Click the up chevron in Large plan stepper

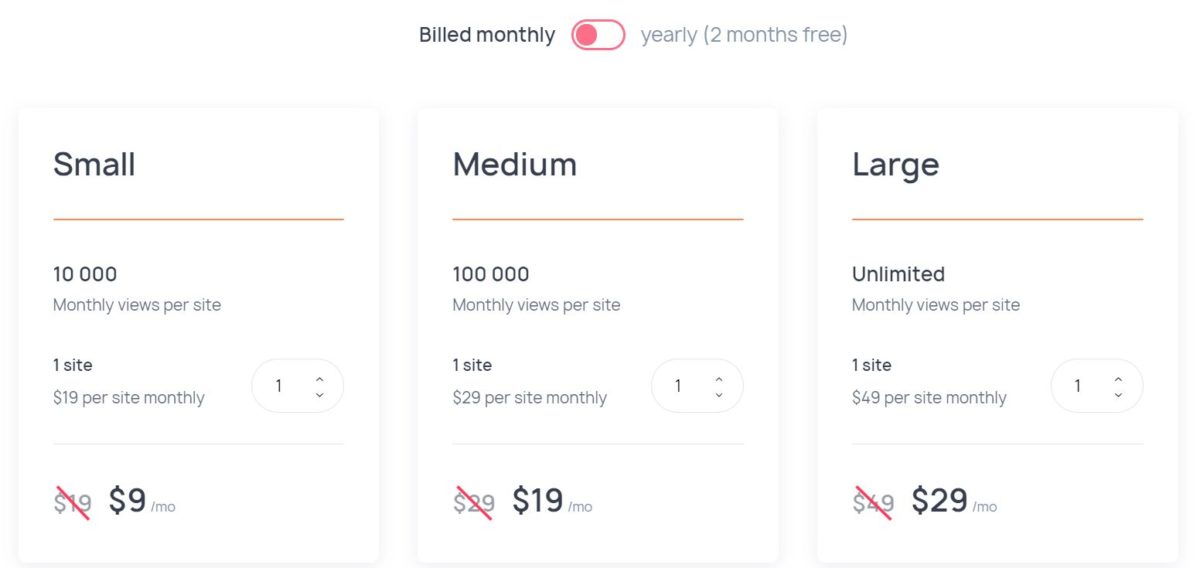pos(1118,379)
